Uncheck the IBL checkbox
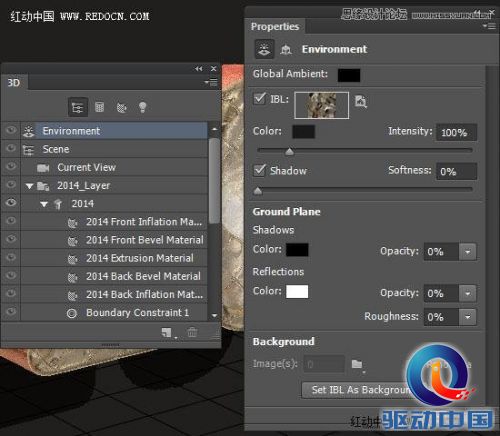This screenshot has height=436, width=500. 260,99
